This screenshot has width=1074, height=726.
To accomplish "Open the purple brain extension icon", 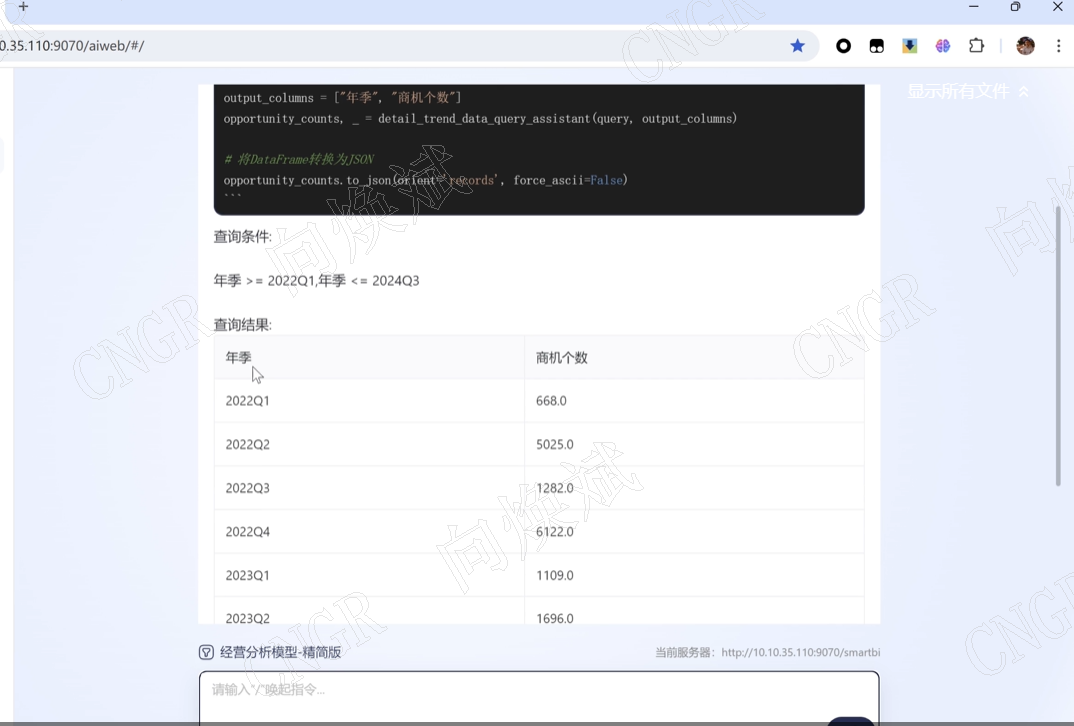I will click(942, 46).
